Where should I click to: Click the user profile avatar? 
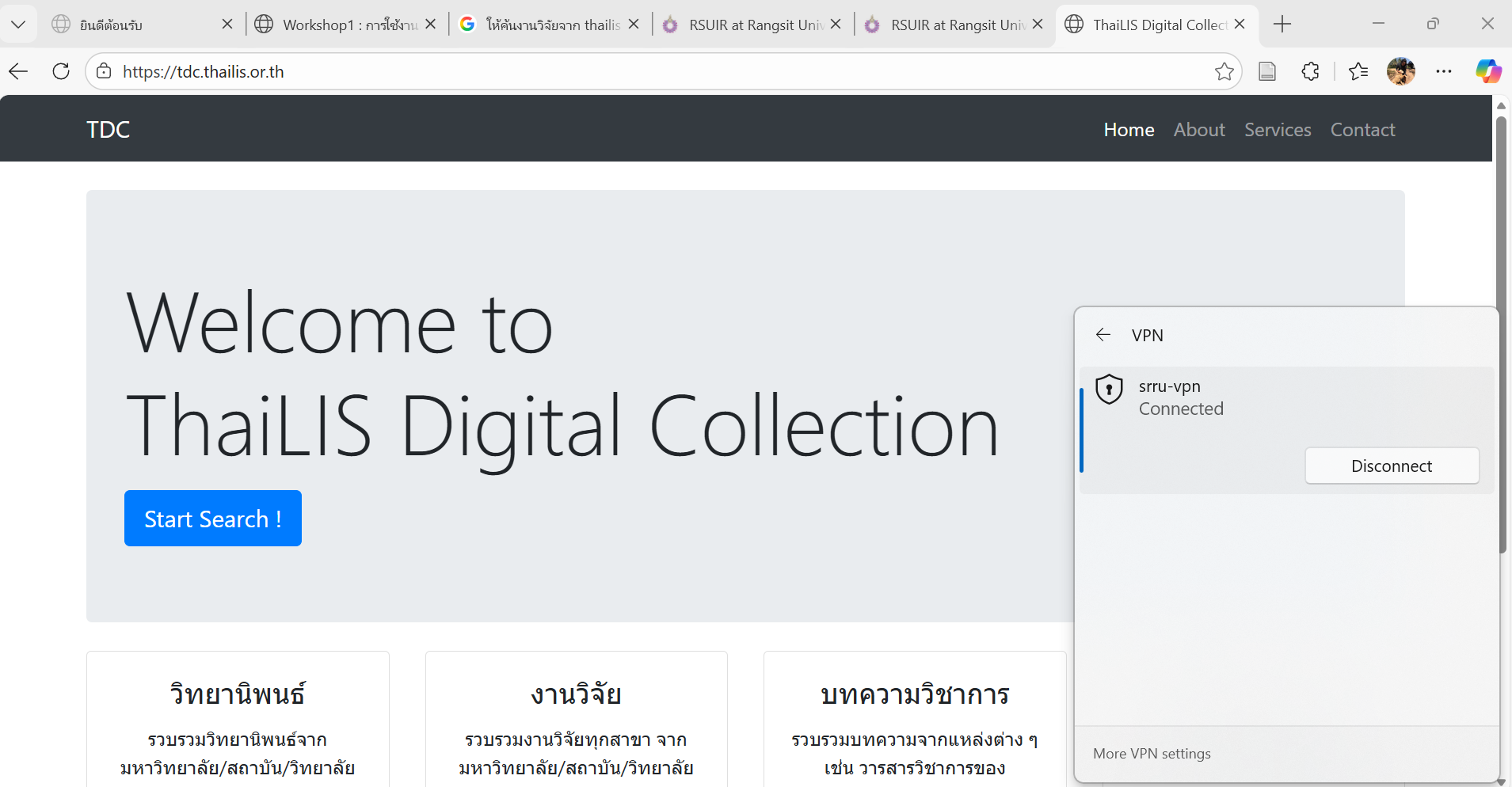coord(1400,71)
